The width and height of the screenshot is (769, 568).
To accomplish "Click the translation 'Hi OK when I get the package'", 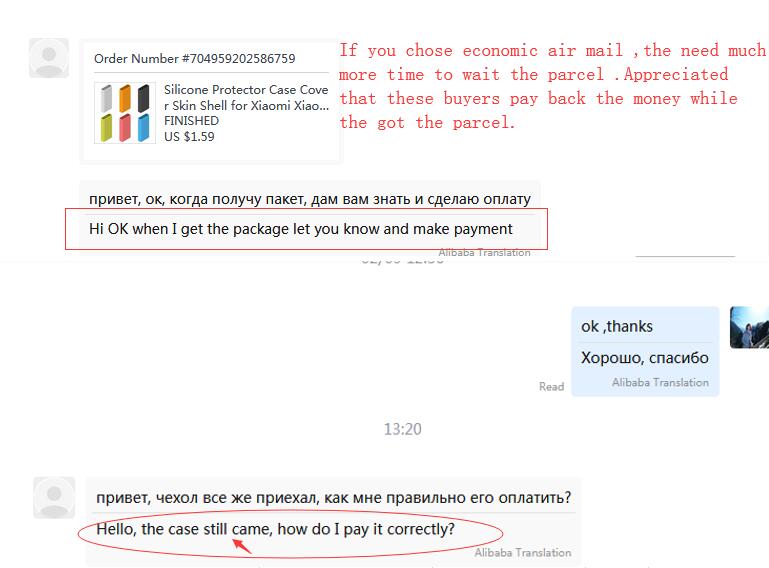I will (301, 229).
